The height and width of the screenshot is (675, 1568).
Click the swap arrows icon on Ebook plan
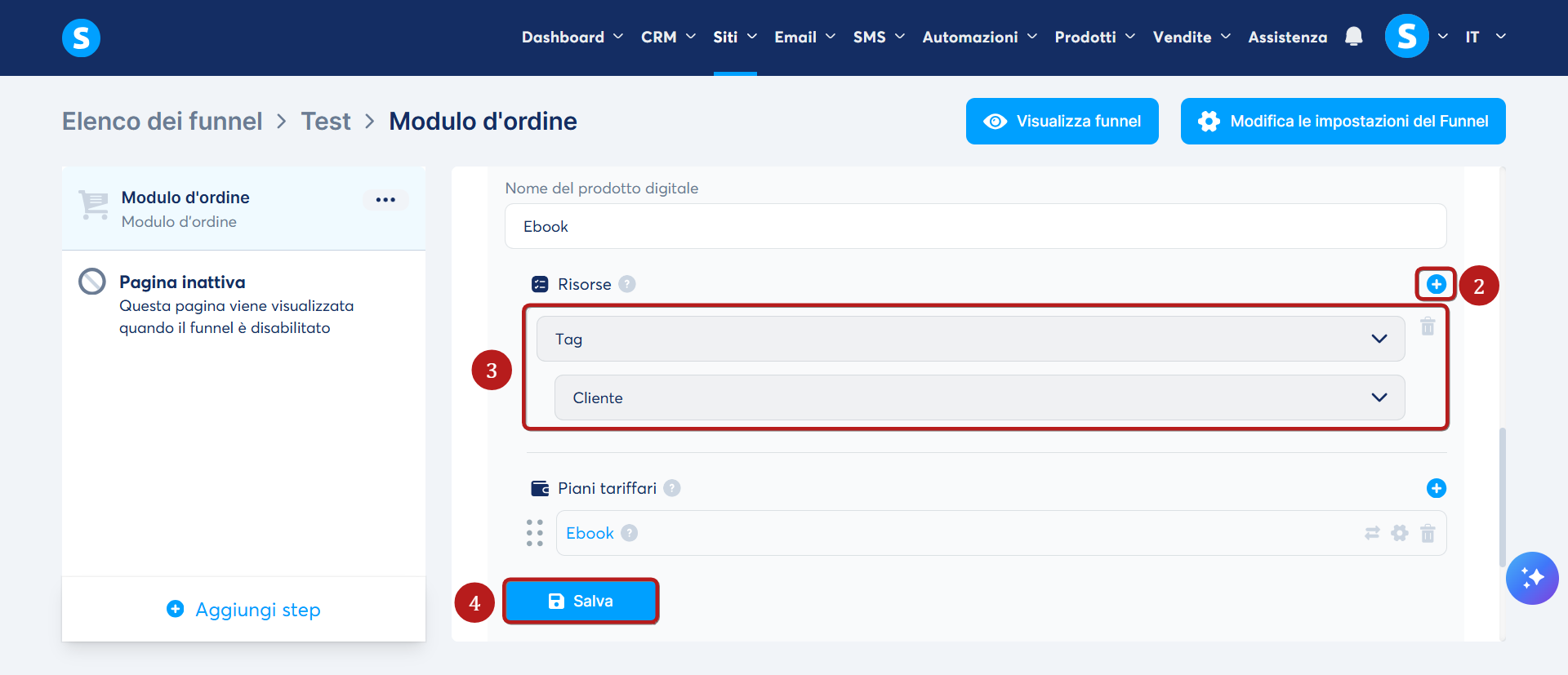[x=1372, y=533]
